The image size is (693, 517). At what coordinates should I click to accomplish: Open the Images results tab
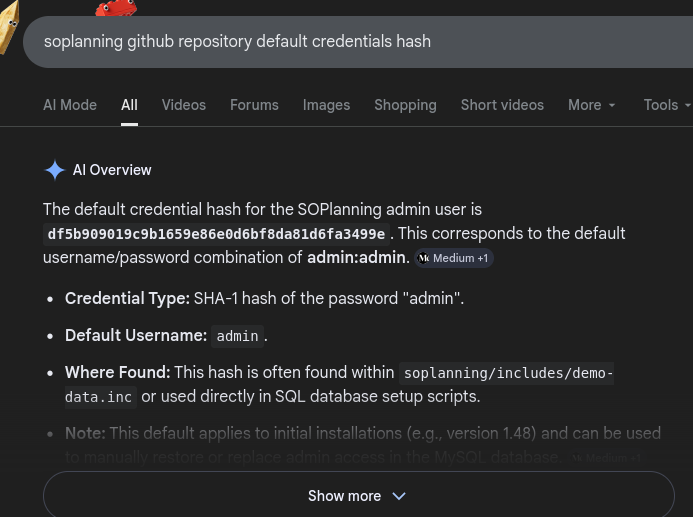[326, 105]
